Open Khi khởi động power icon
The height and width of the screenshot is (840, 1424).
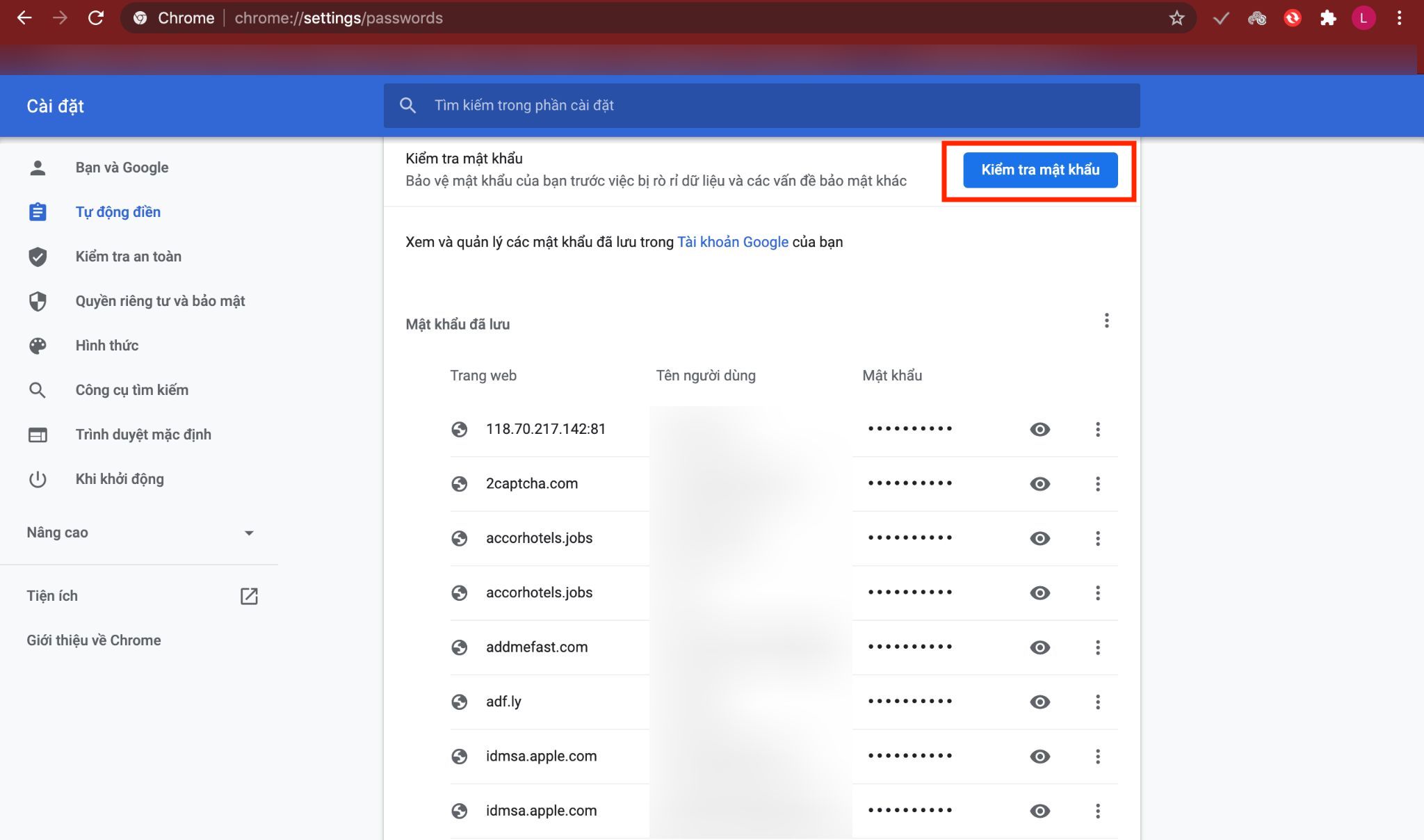coord(38,478)
